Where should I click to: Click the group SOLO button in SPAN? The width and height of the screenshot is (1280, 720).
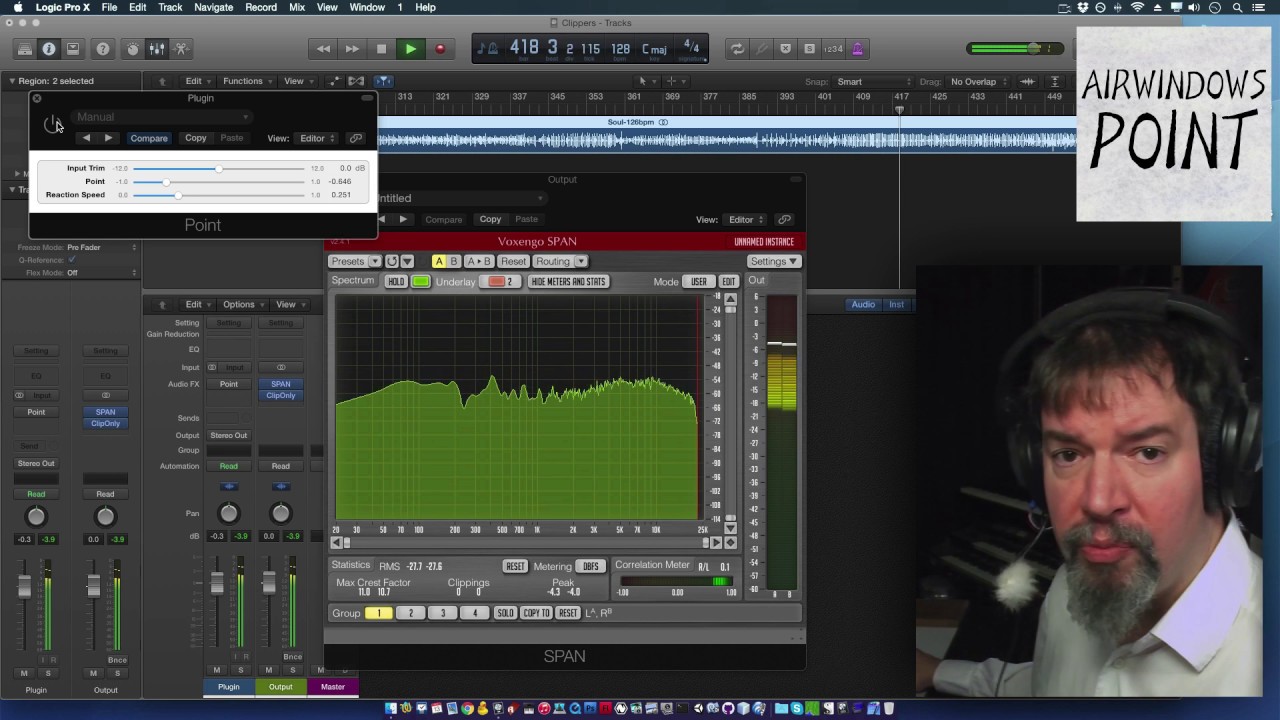(505, 613)
